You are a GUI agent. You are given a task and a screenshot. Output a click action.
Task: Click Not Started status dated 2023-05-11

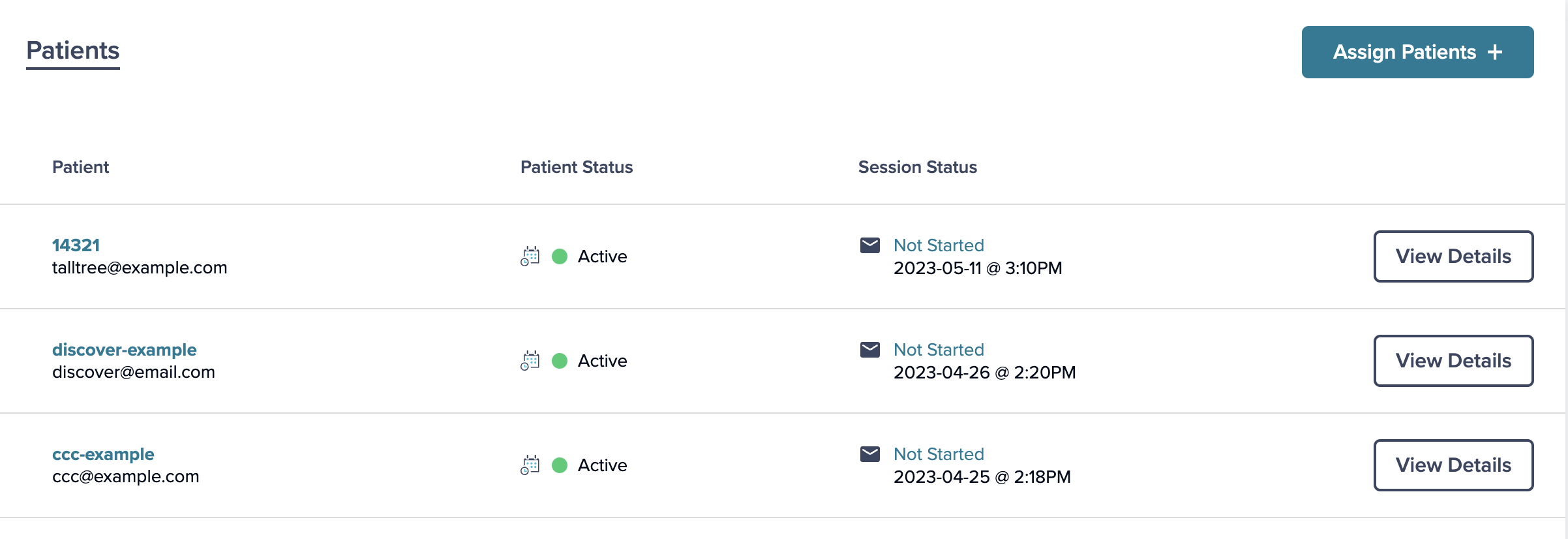point(939,245)
